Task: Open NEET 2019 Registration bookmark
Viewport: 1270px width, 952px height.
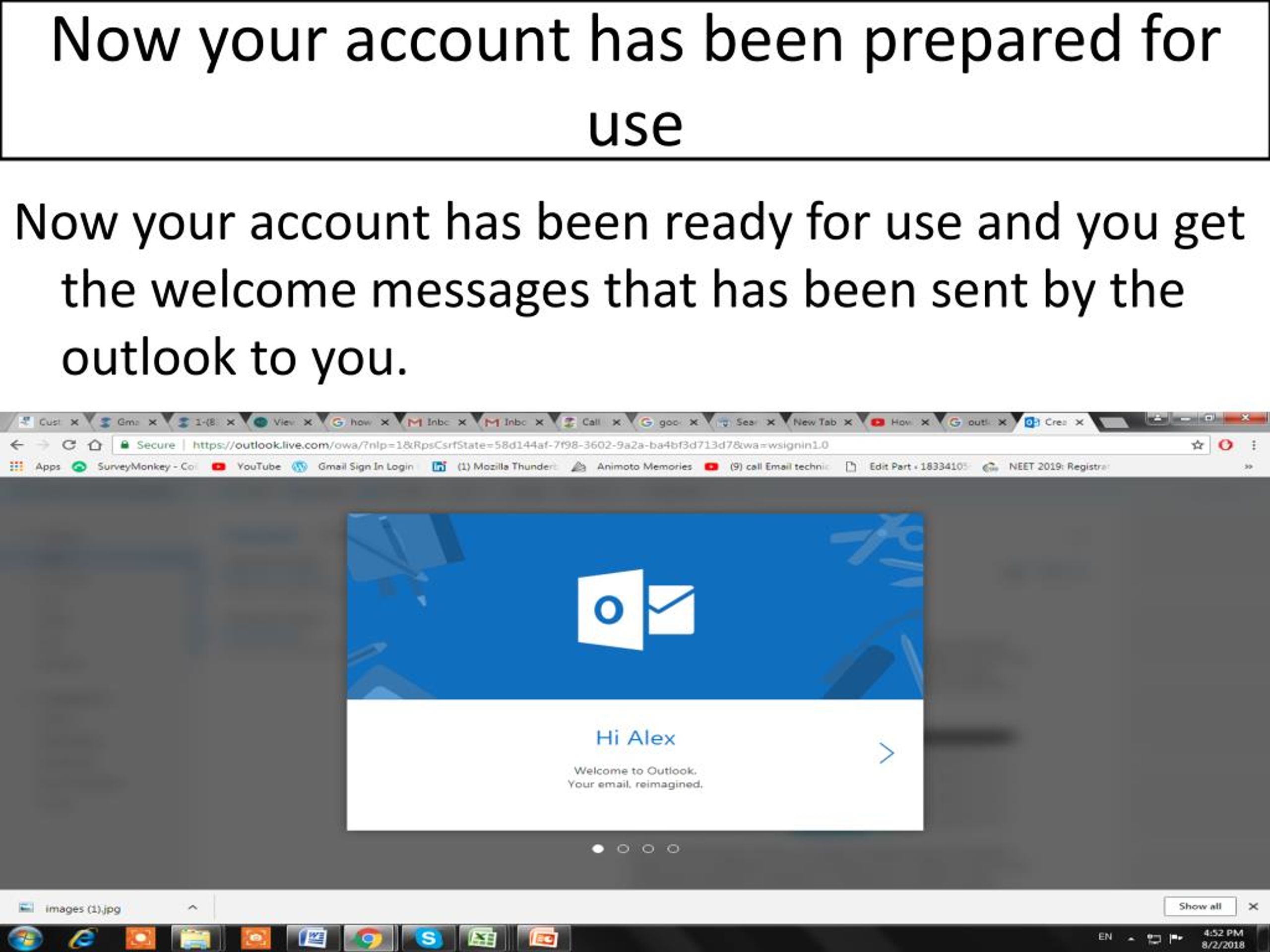Action: (x=1047, y=467)
